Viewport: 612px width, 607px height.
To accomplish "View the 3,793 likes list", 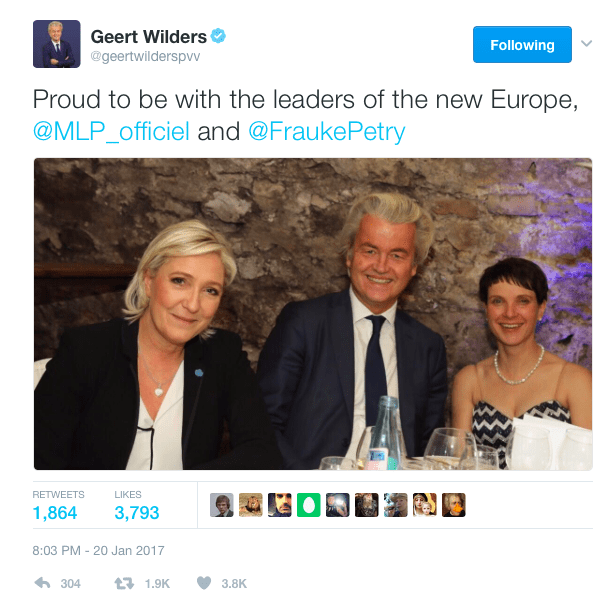I will (137, 506).
